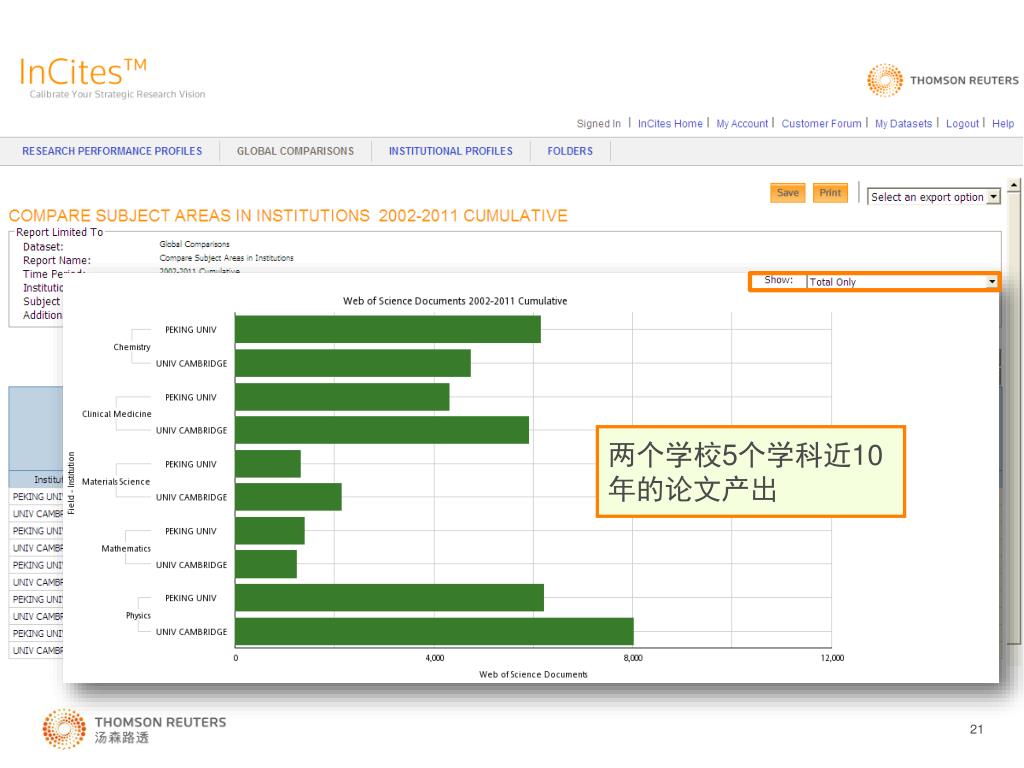Click the x-axis label Web of Science Documents
This screenshot has width=1024, height=768.
click(533, 675)
